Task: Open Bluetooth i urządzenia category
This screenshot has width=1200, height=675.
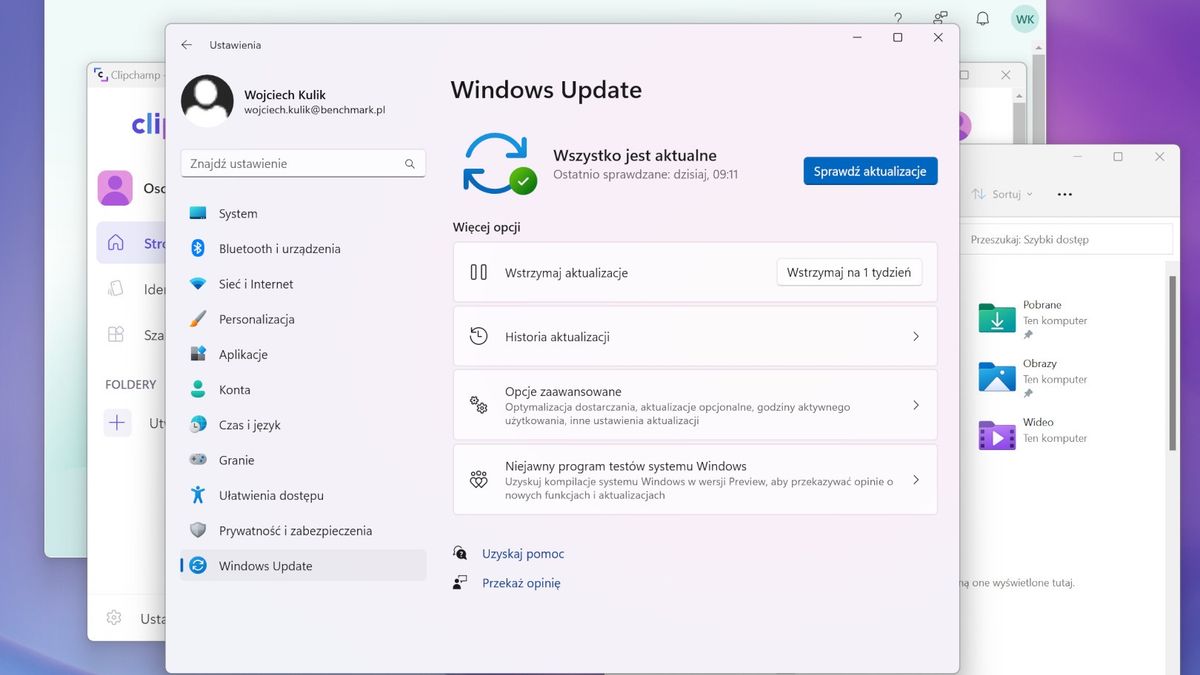Action: (x=303, y=248)
